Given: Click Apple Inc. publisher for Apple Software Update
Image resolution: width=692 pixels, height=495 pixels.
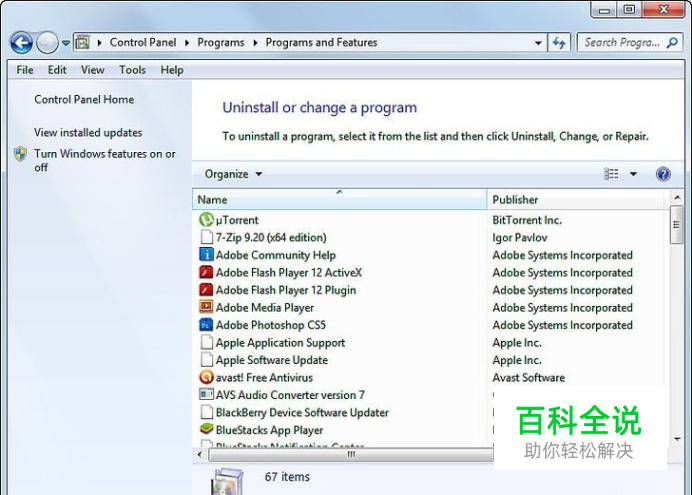Looking at the screenshot, I should [x=517, y=360].
